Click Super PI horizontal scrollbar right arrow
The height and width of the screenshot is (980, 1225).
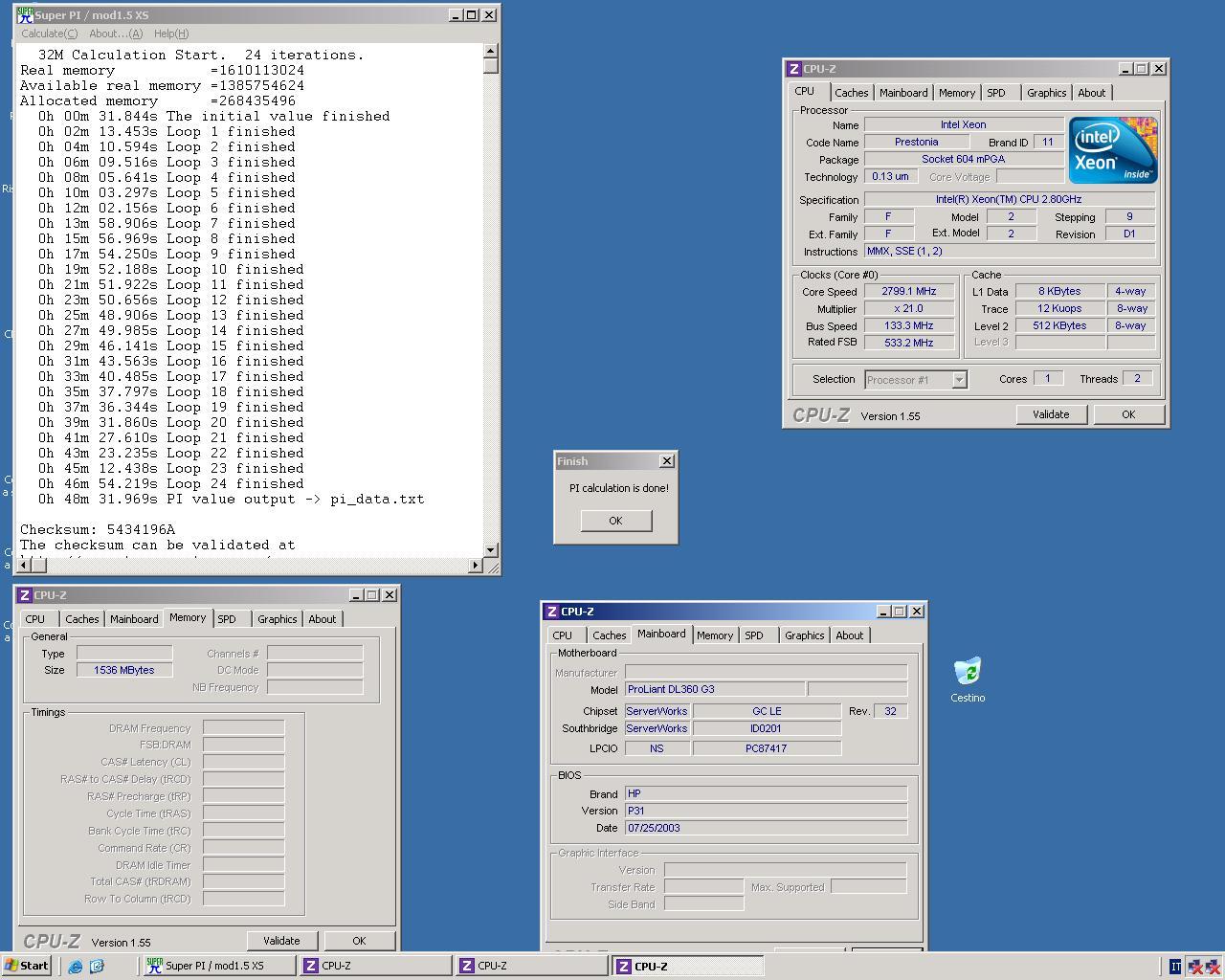(476, 566)
